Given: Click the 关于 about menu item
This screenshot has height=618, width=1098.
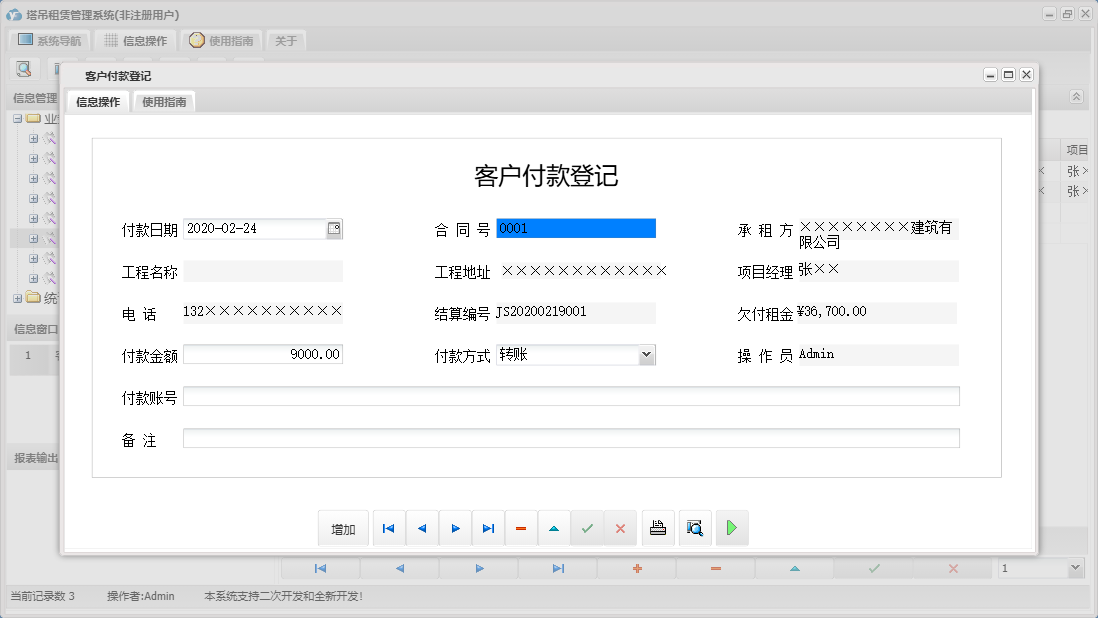Looking at the screenshot, I should [285, 40].
